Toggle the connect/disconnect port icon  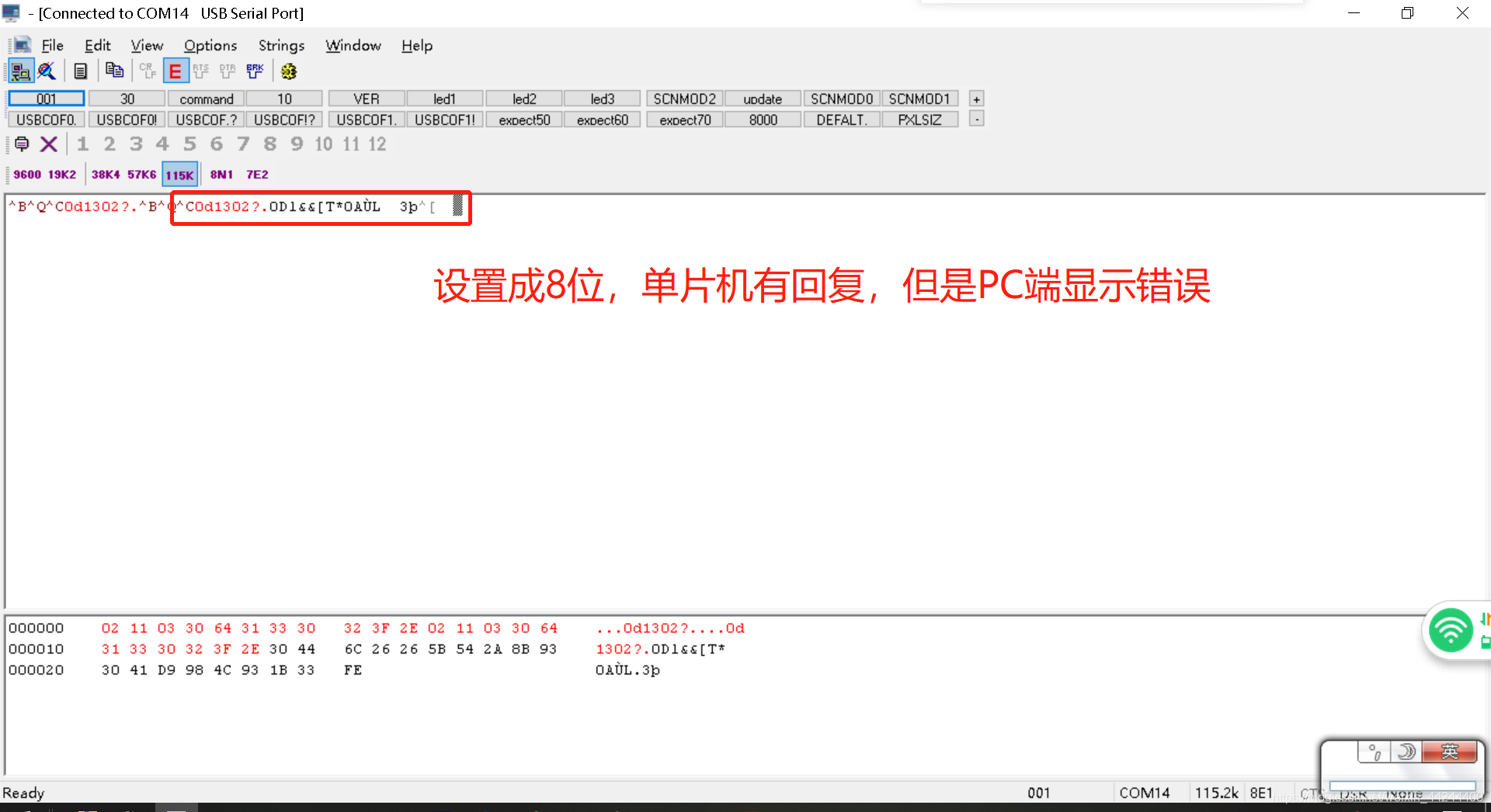21,71
